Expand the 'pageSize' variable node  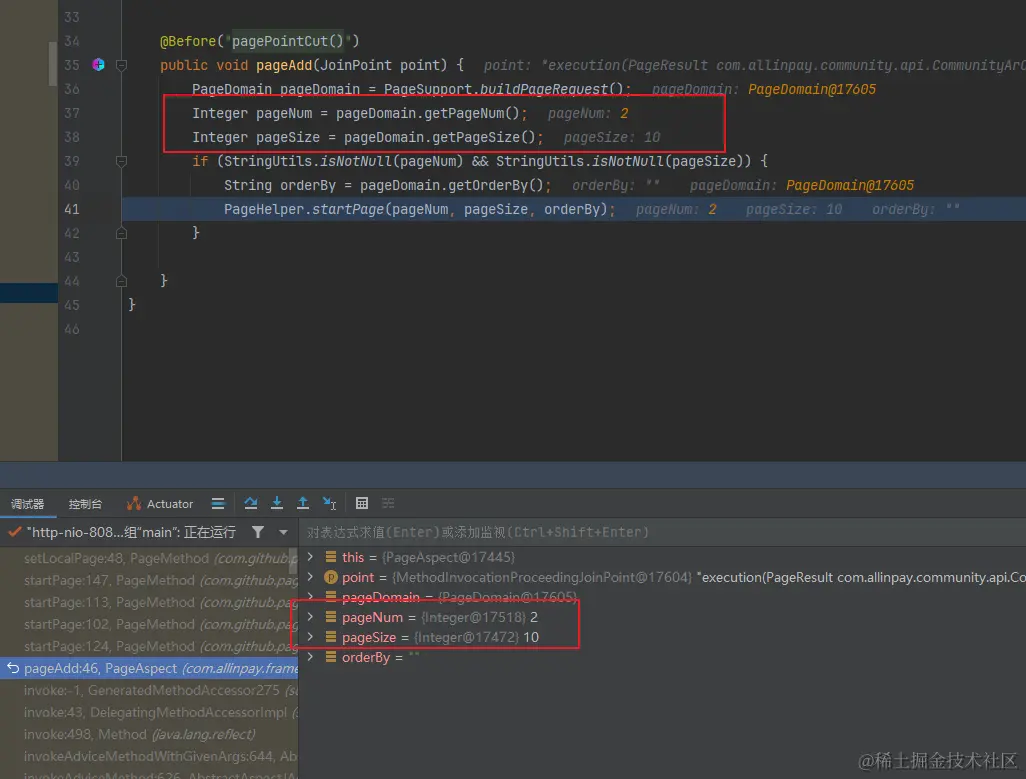pos(310,636)
